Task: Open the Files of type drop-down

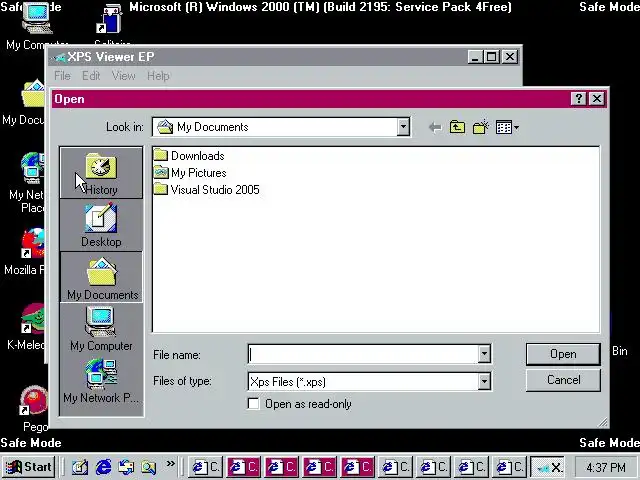Action: (x=484, y=382)
